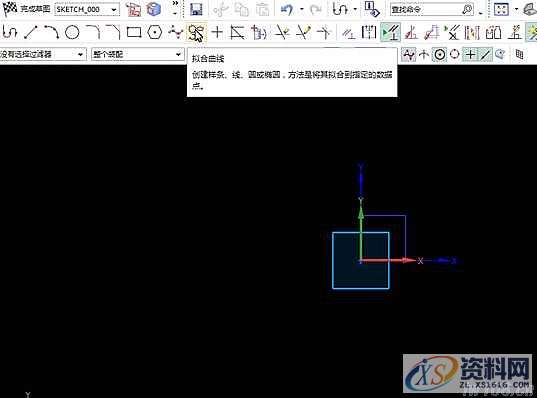Select the Studio Spline tool

pyautogui.click(x=175, y=33)
